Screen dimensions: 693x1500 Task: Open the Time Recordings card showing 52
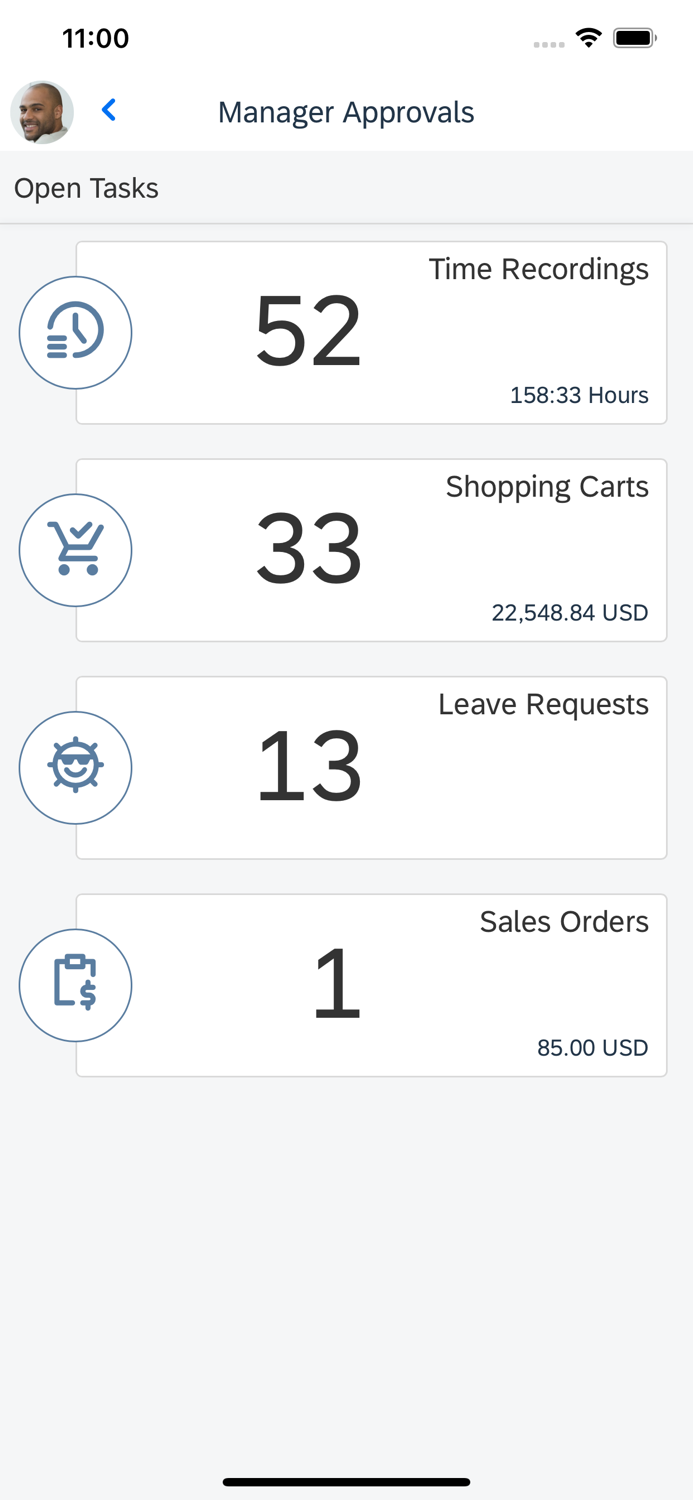(x=371, y=331)
